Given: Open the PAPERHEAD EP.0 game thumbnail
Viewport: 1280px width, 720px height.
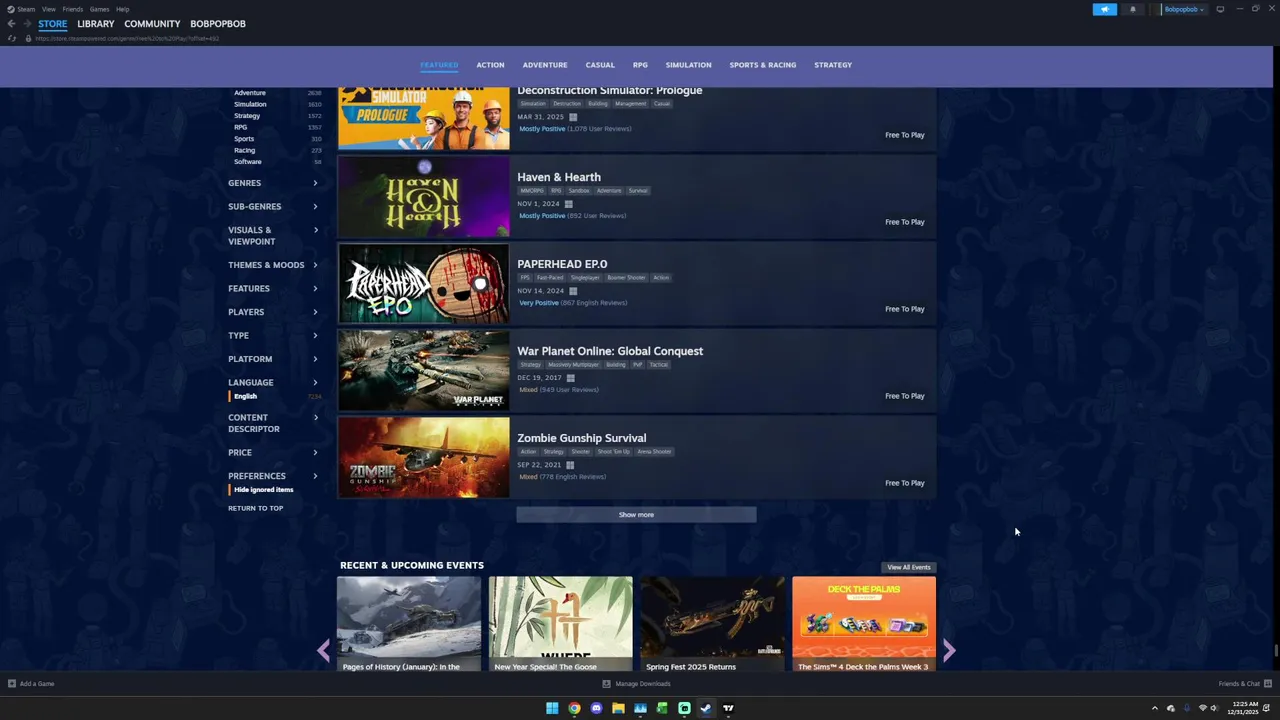Looking at the screenshot, I should point(424,284).
